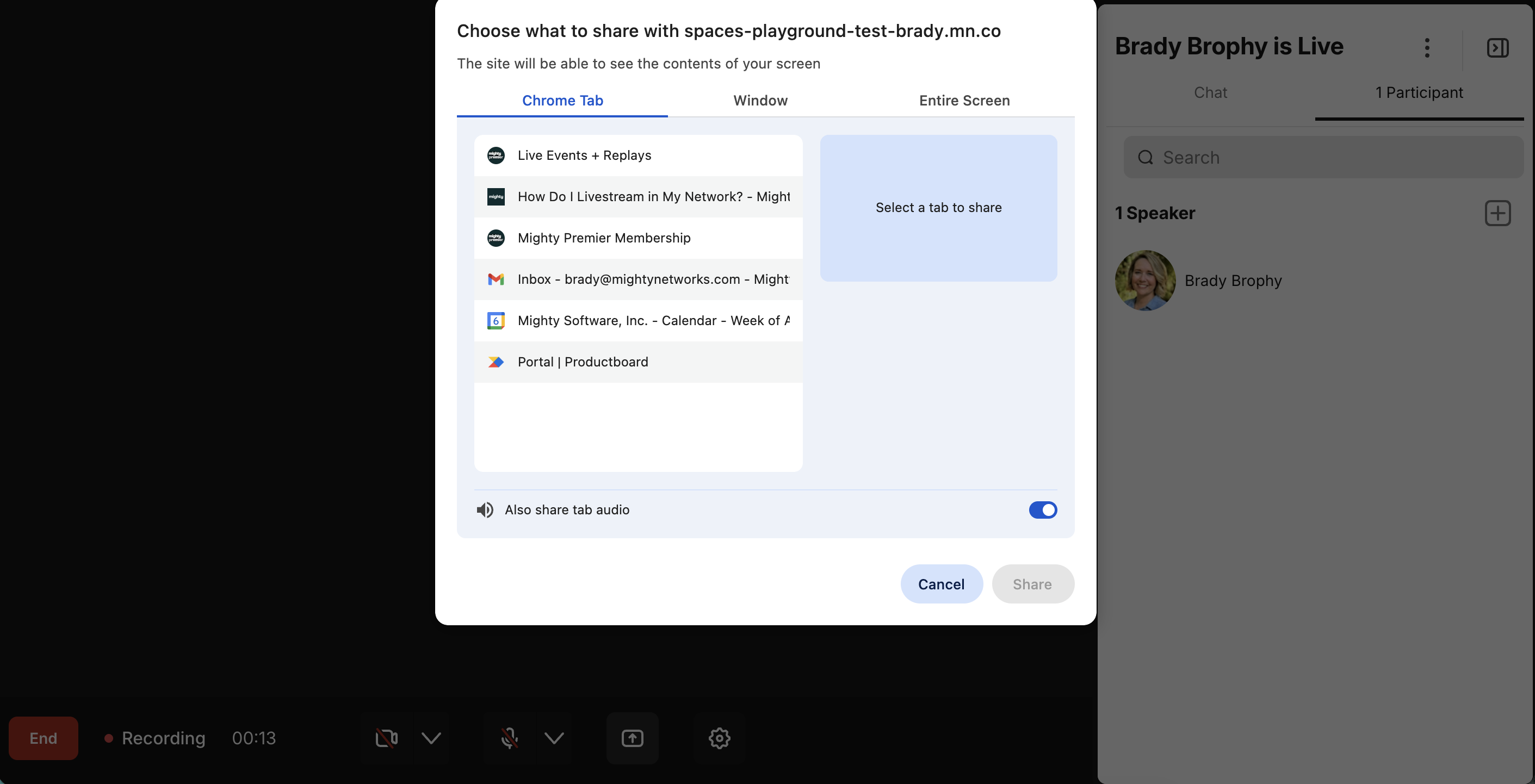Image resolution: width=1535 pixels, height=784 pixels.
Task: Click the How Do I Livestream favicon
Action: 496,197
